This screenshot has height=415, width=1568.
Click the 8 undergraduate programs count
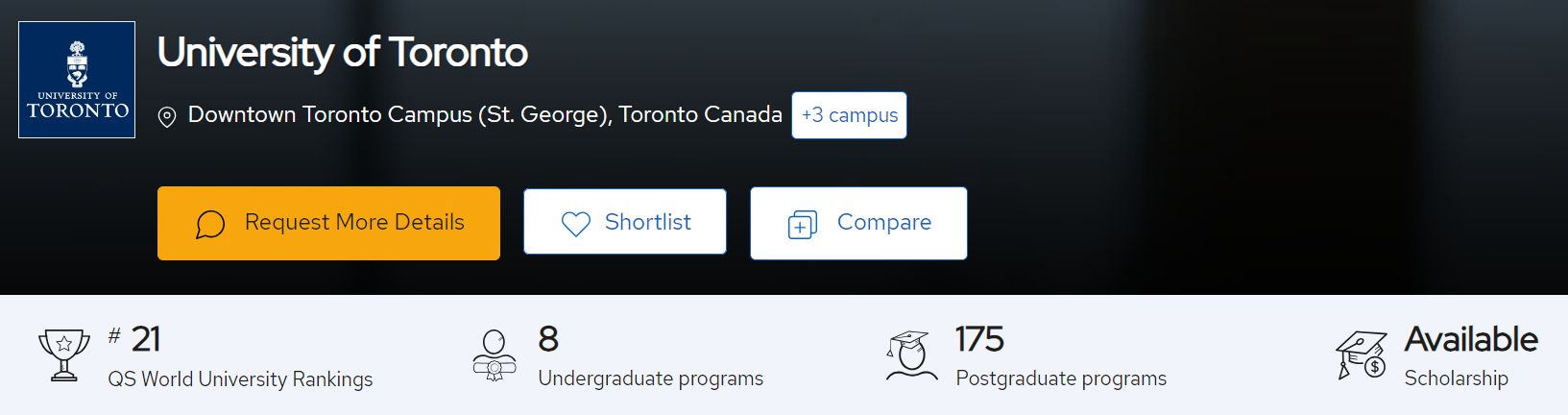click(x=548, y=339)
